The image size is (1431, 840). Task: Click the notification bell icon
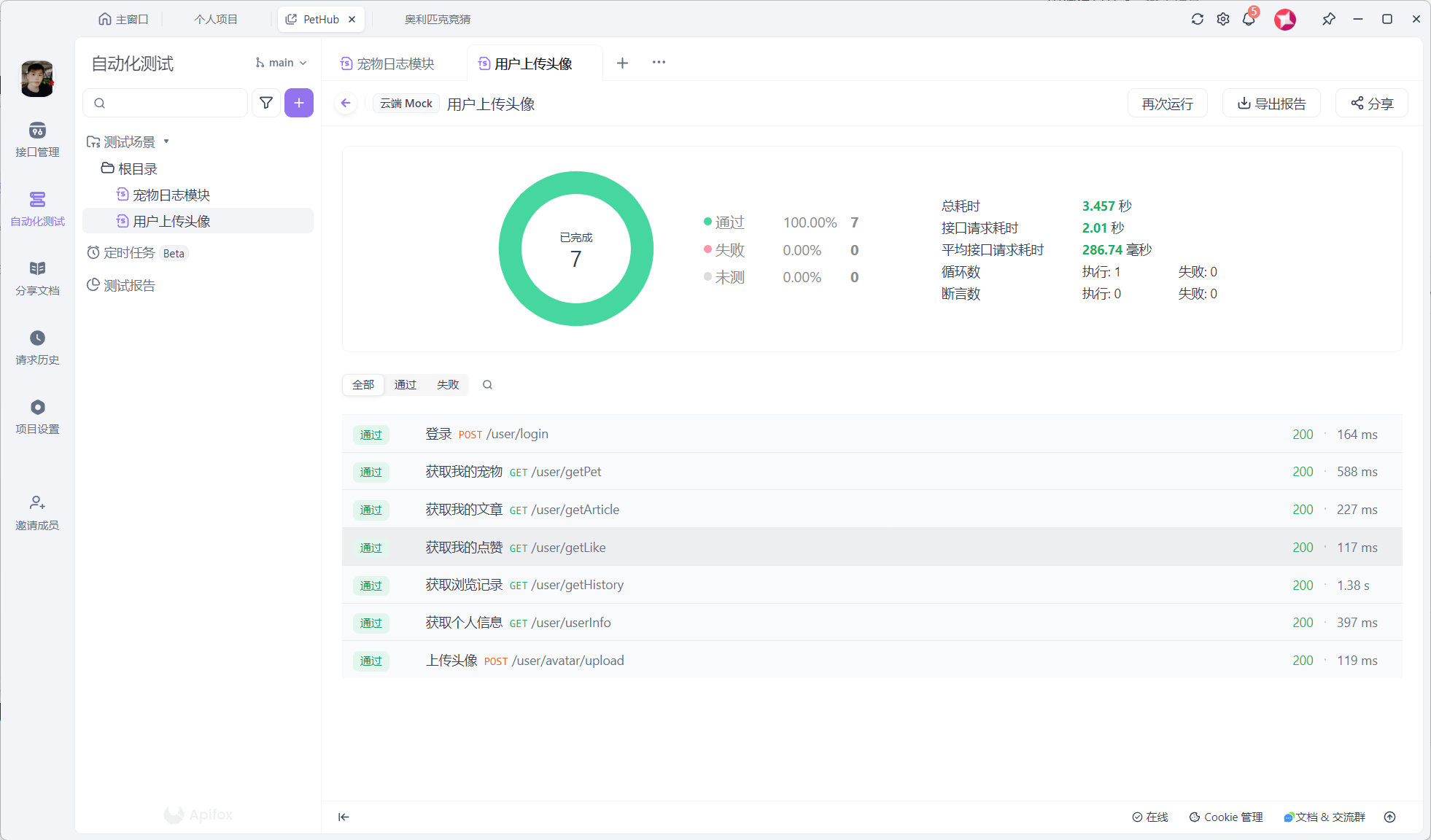click(1249, 19)
